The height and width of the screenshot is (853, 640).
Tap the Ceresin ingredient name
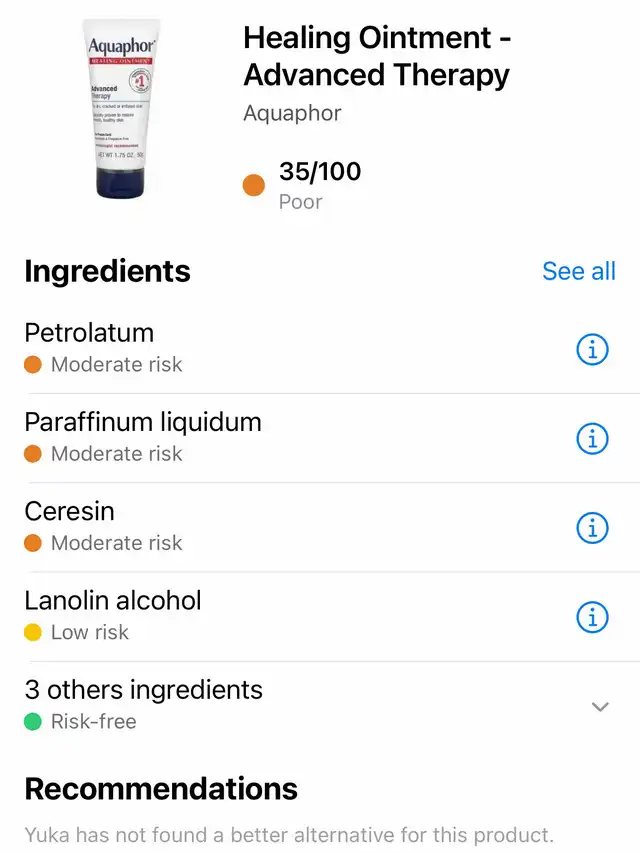point(69,511)
